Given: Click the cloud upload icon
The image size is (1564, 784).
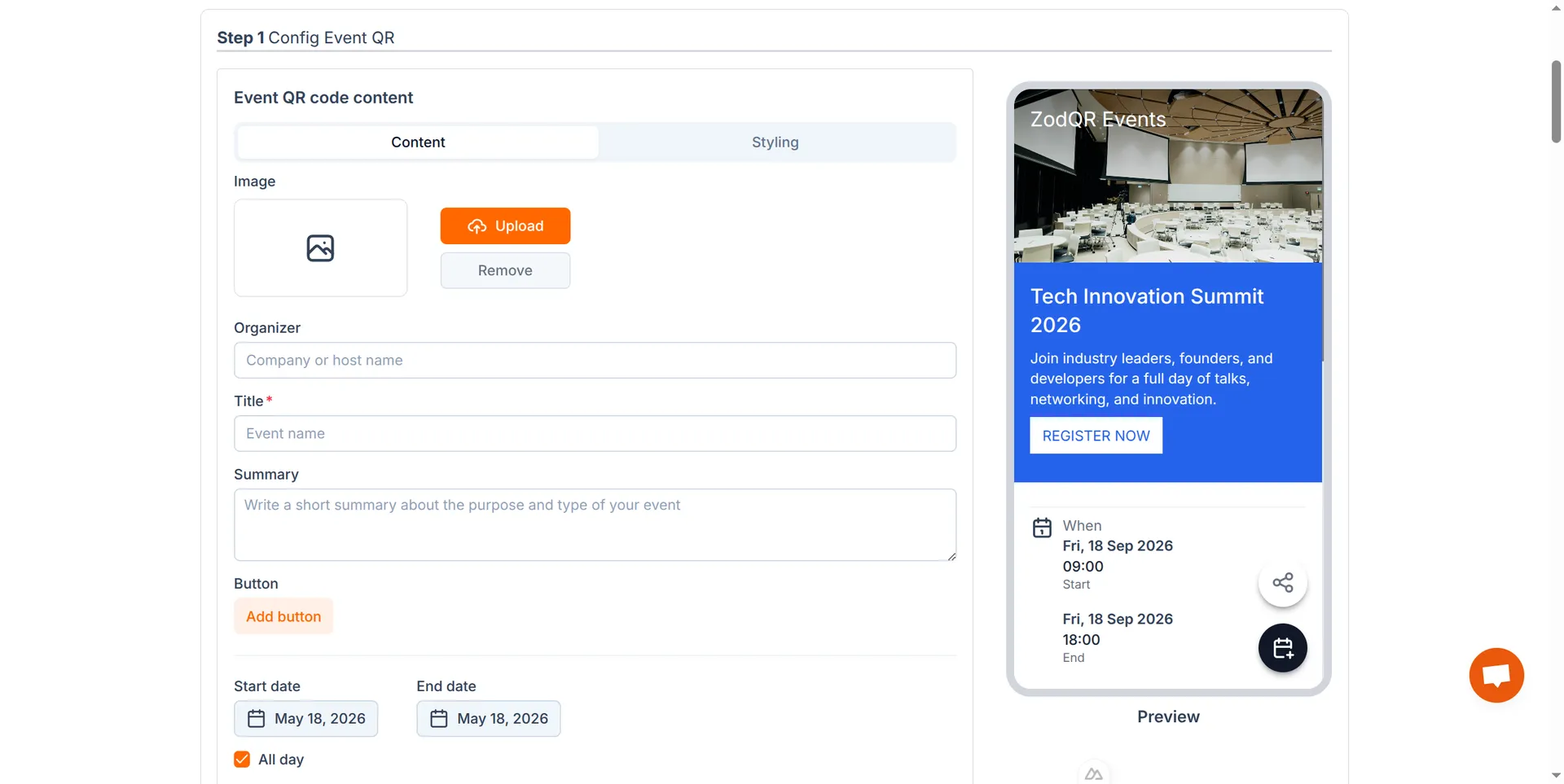Looking at the screenshot, I should coord(477,226).
